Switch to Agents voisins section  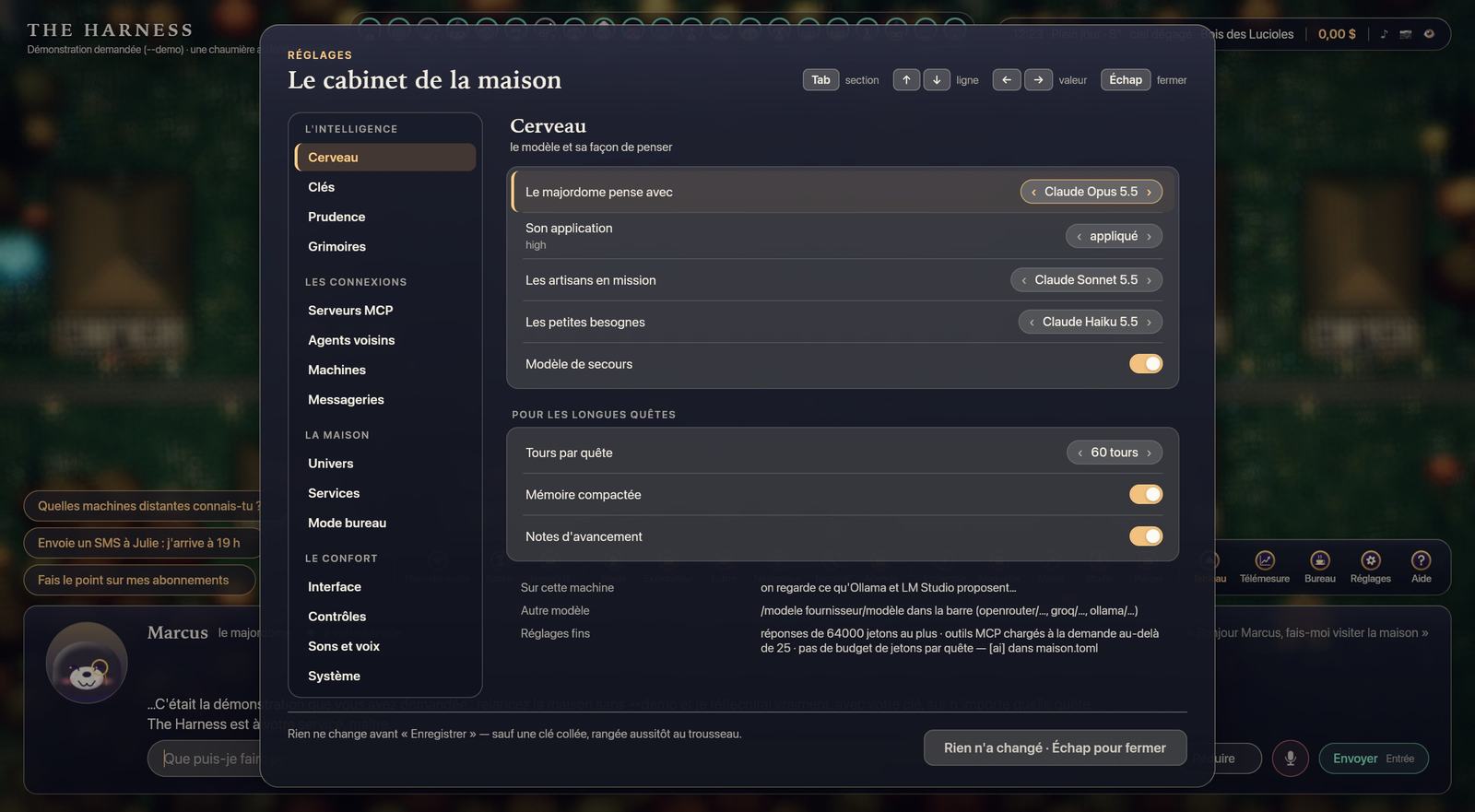tap(385, 340)
